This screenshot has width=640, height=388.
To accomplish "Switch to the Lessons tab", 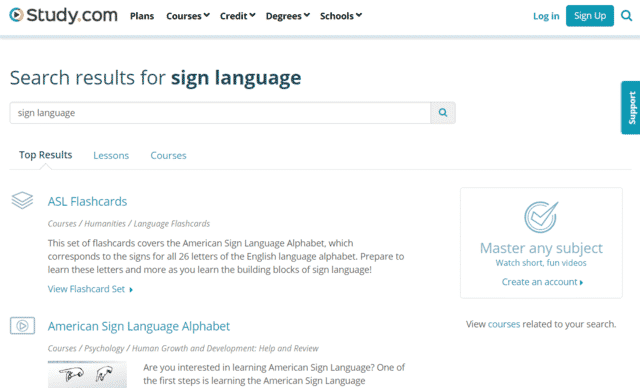I will click(111, 155).
